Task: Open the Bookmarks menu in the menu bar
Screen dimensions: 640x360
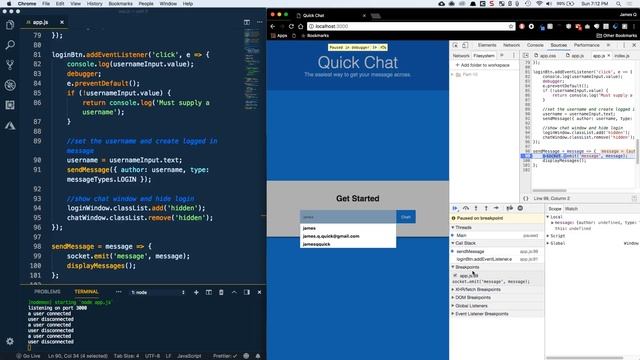Action: pyautogui.click(x=120, y=4)
